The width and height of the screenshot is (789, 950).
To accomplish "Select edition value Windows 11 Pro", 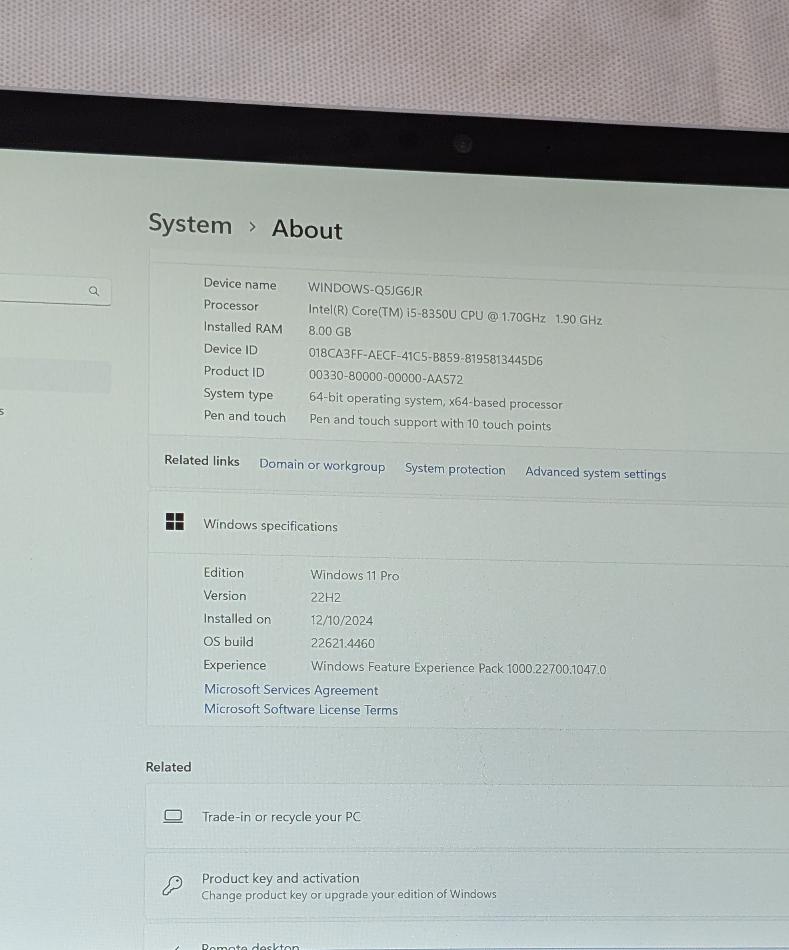I will 355,575.
